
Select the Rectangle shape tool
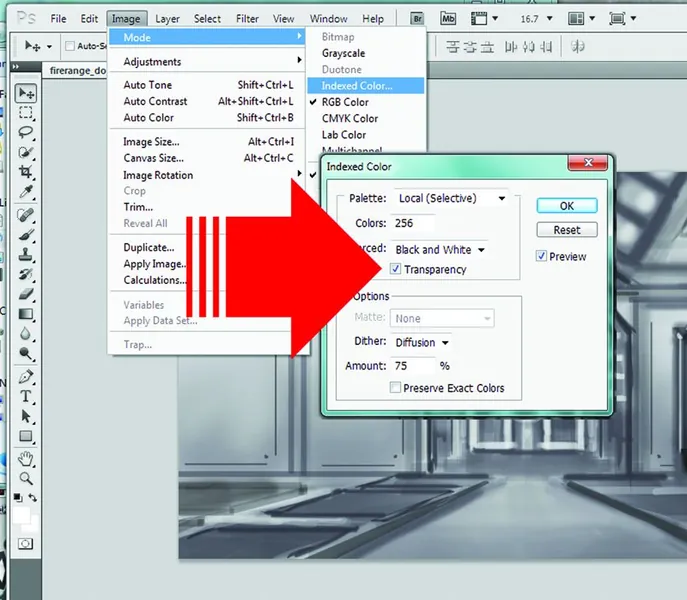point(26,436)
